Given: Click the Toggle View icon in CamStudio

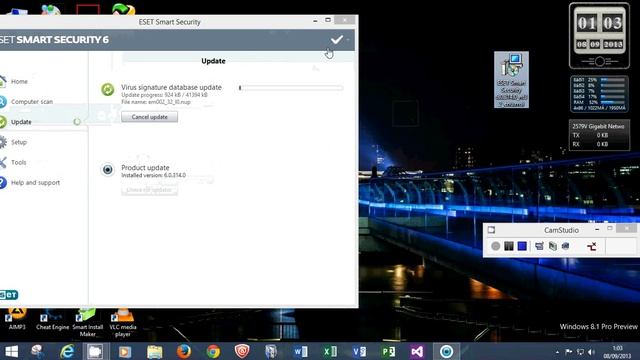Looking at the screenshot, I should coord(539,246).
